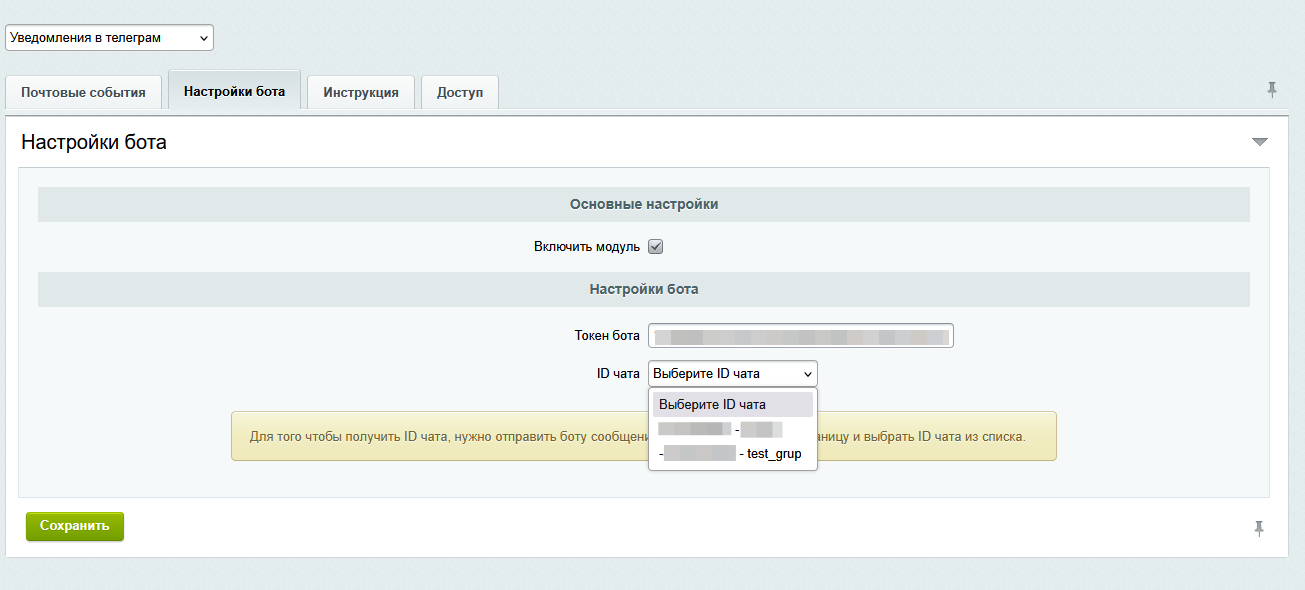Open the "Уведомления в телеграм" module selector
The height and width of the screenshot is (590, 1305).
pos(109,38)
